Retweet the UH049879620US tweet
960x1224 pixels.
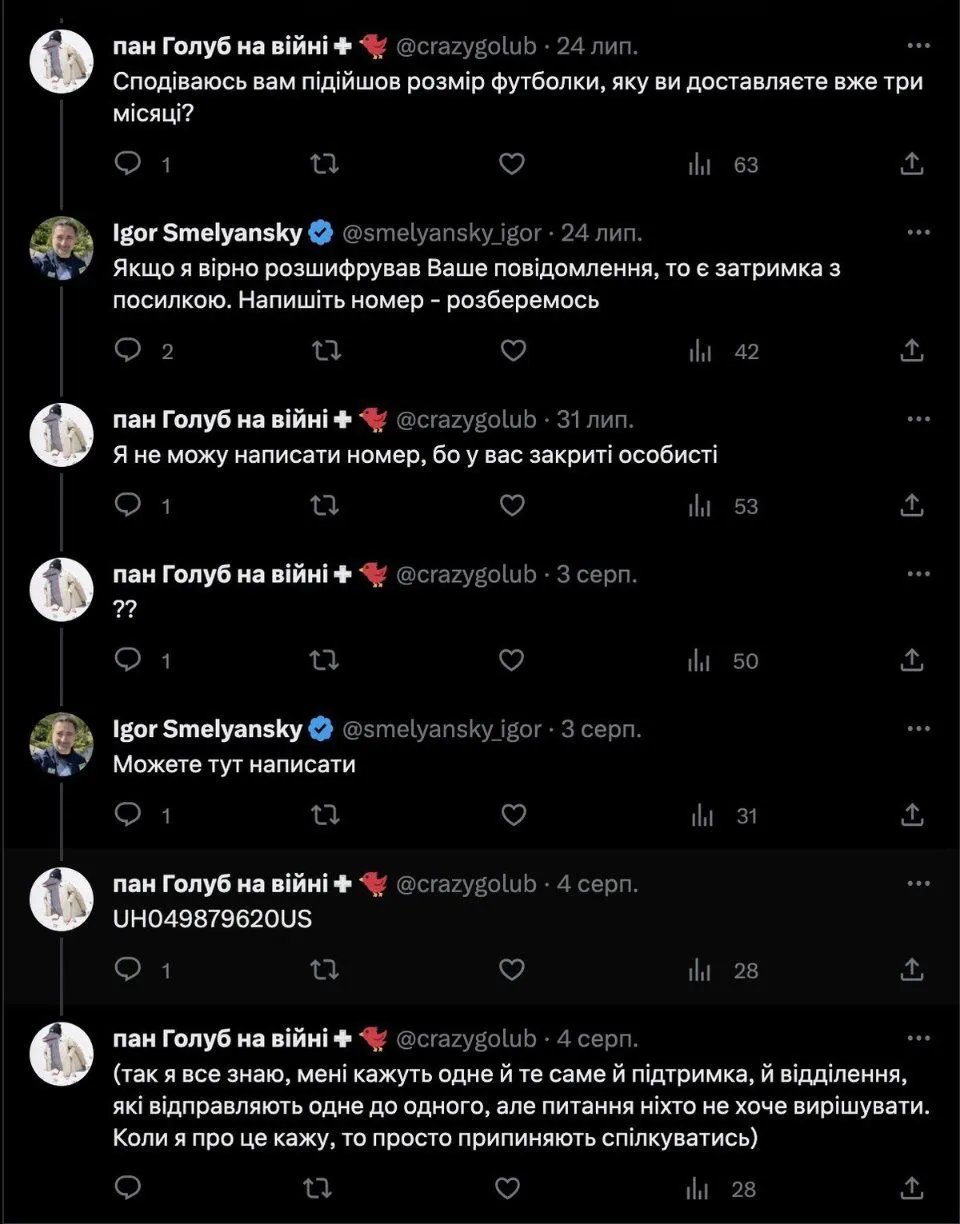tap(326, 970)
